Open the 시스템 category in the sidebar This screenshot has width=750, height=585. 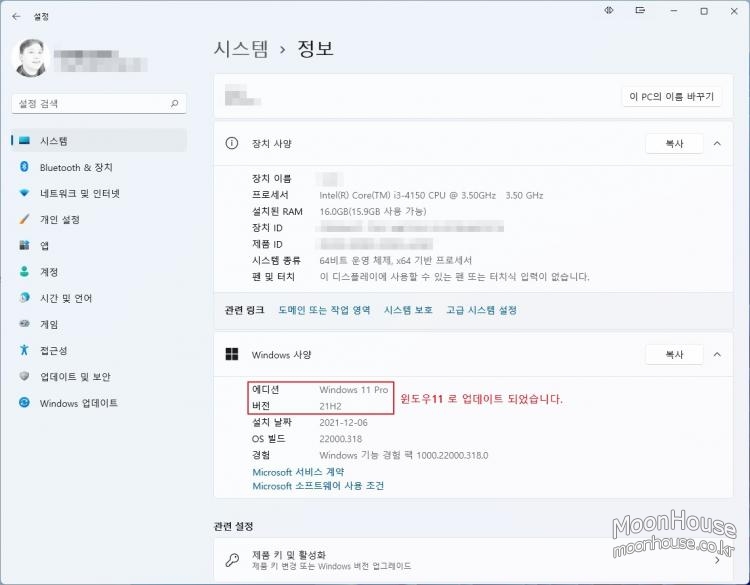pos(99,141)
